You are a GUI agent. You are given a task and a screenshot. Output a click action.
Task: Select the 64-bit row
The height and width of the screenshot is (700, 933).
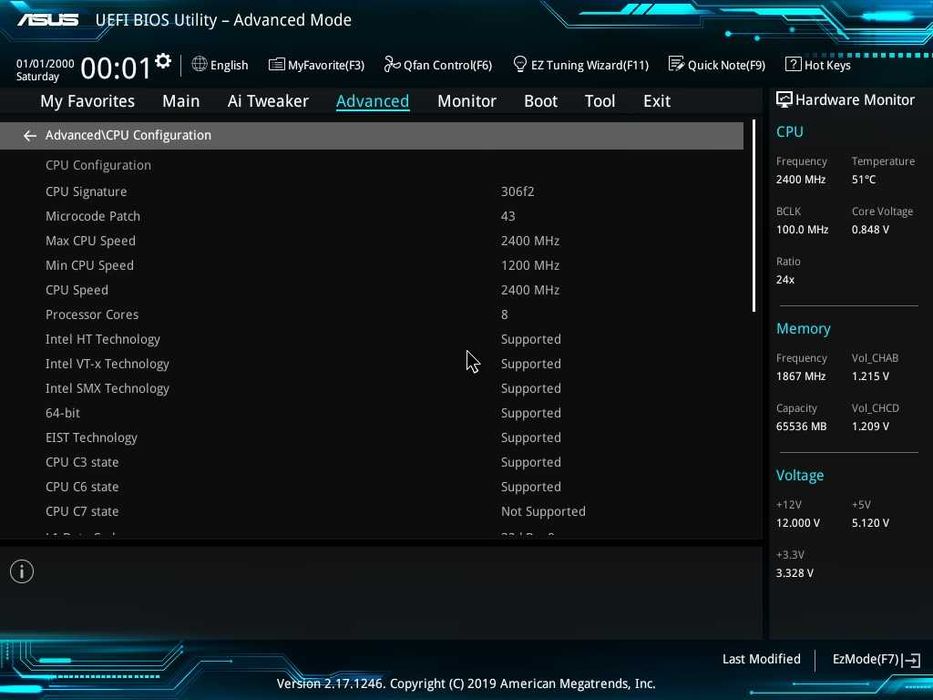371,413
